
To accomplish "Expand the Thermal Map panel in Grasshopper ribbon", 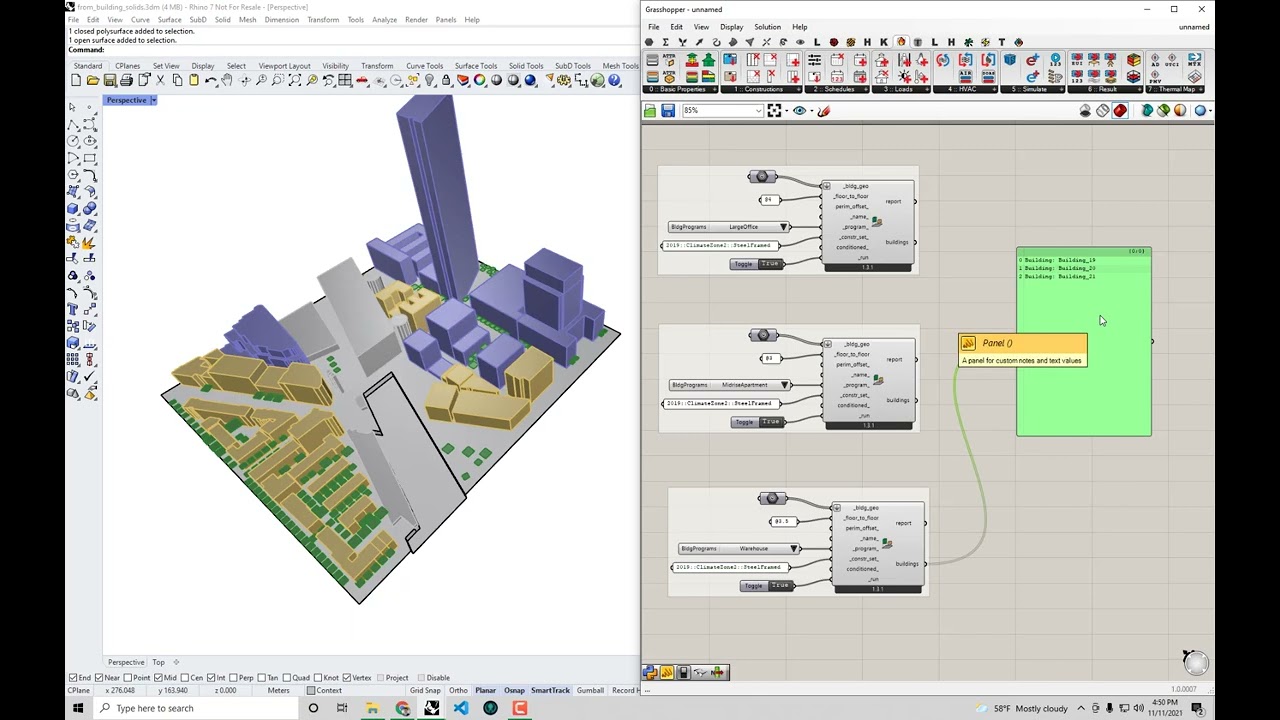I will pyautogui.click(x=1176, y=89).
